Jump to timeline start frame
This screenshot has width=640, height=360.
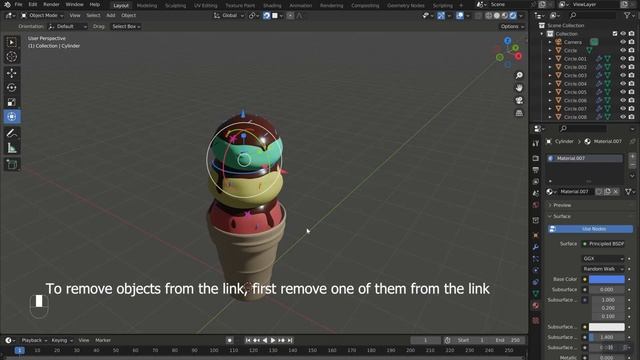(x=248, y=340)
